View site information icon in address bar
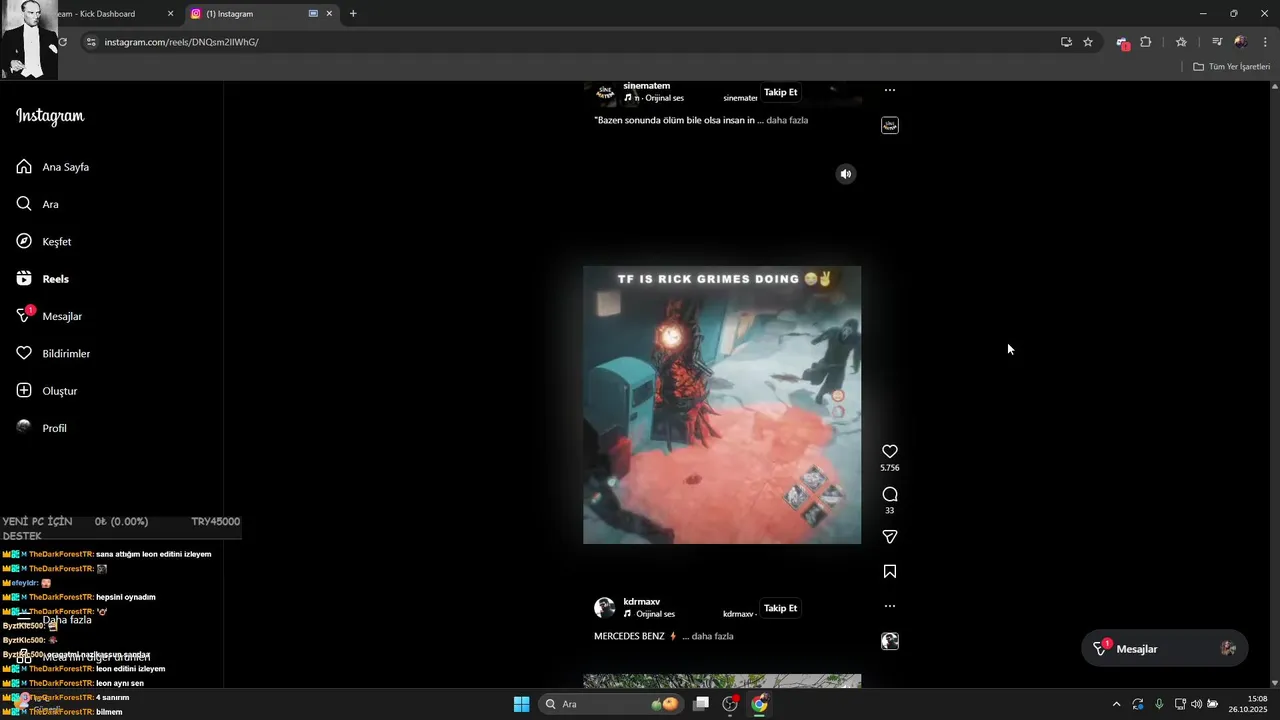 (x=91, y=42)
